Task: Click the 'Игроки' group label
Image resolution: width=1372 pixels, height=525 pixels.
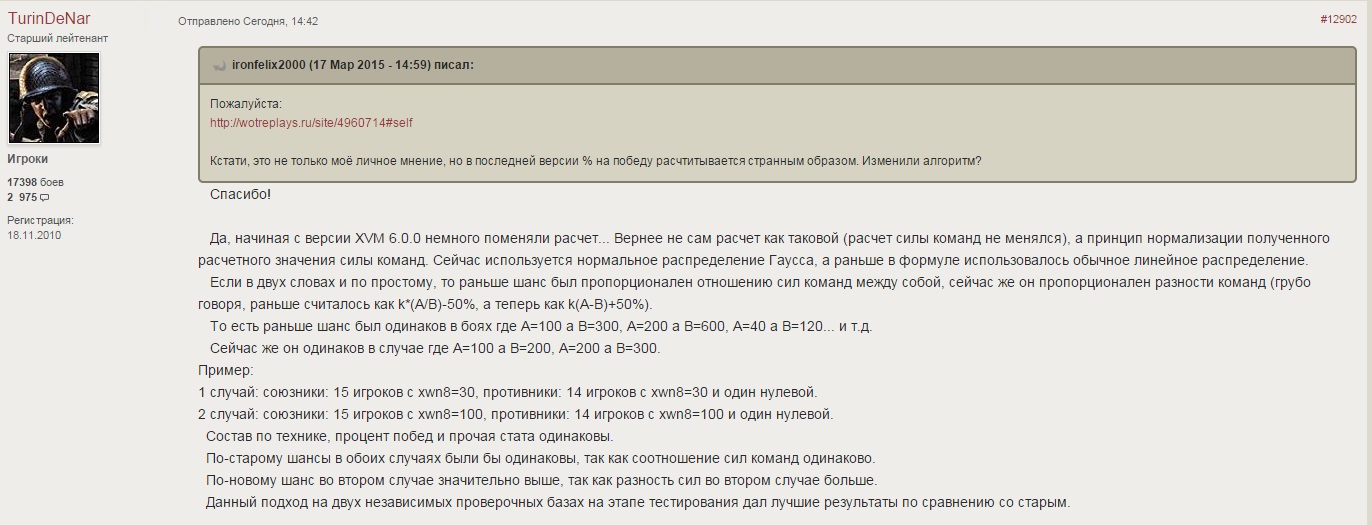Action: click(28, 159)
